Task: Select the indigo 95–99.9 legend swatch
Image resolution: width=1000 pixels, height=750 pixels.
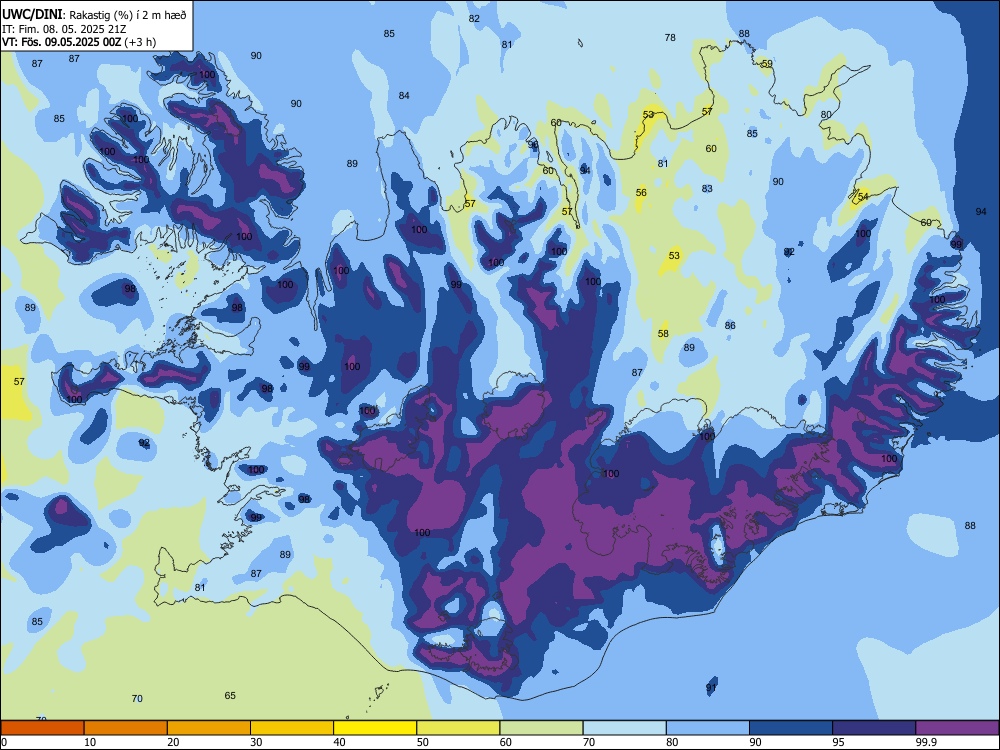Action: (874, 728)
